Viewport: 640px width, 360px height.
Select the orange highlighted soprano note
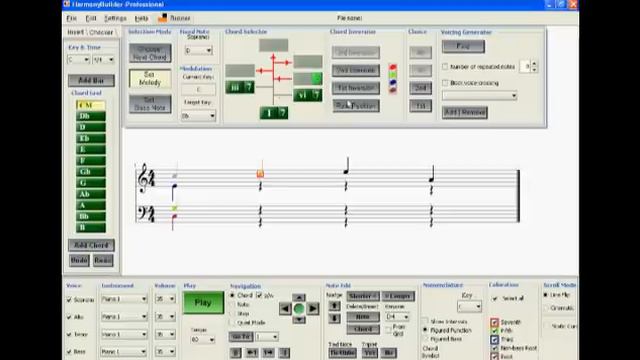[260, 174]
